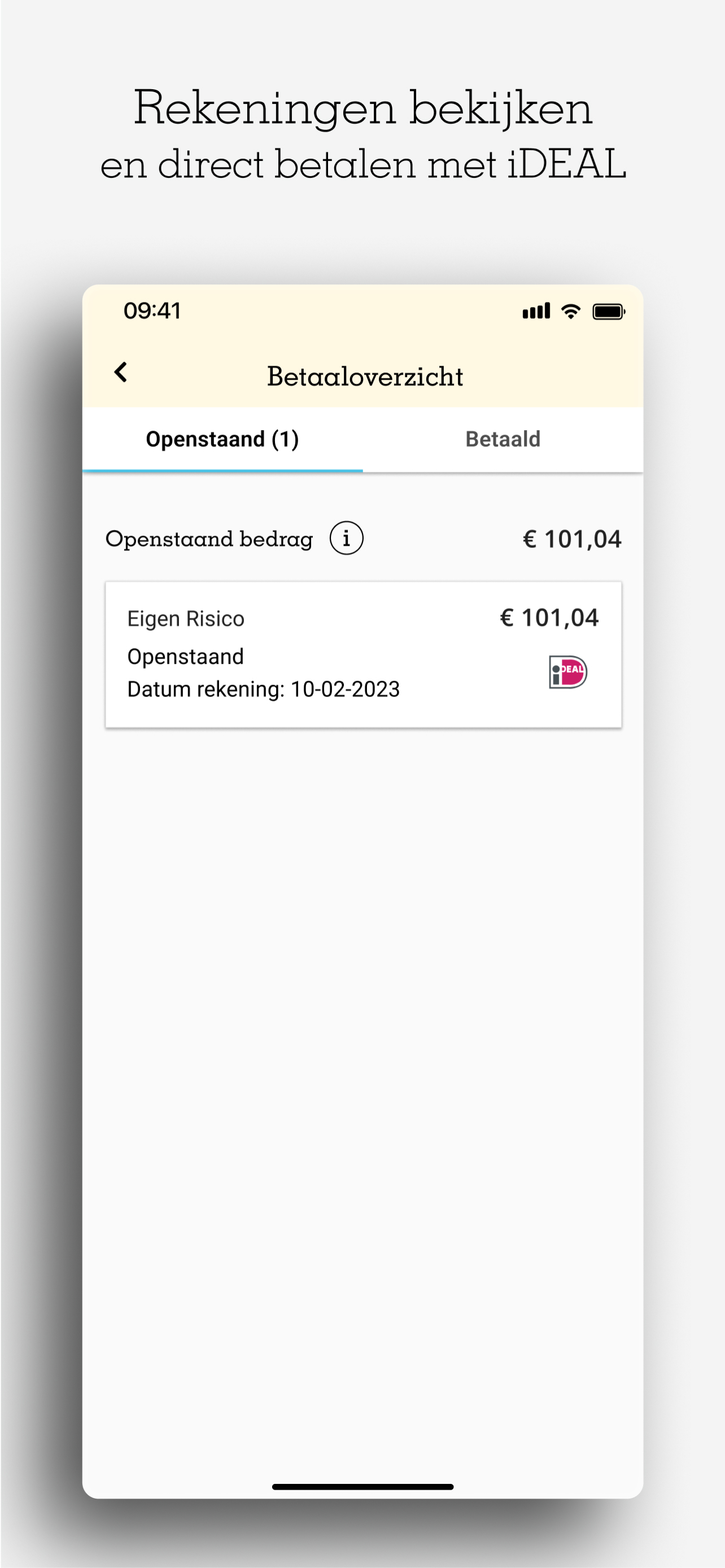Click the Rekeningen bekijken heading
Image resolution: width=725 pixels, height=1568 pixels.
coord(363,107)
